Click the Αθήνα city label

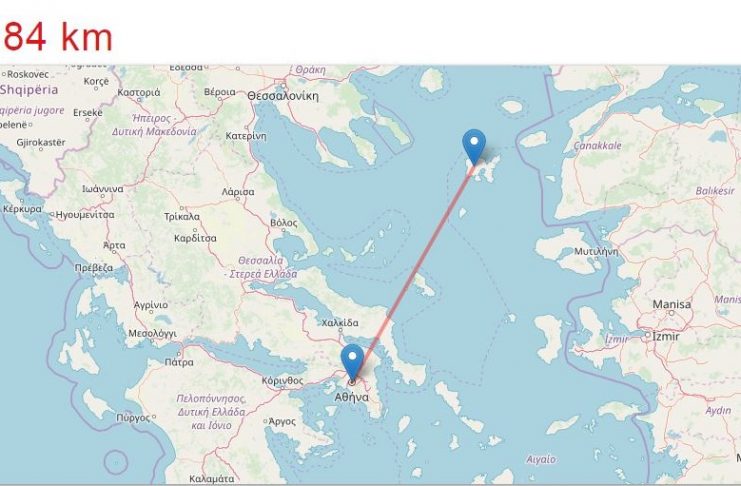[x=352, y=398]
